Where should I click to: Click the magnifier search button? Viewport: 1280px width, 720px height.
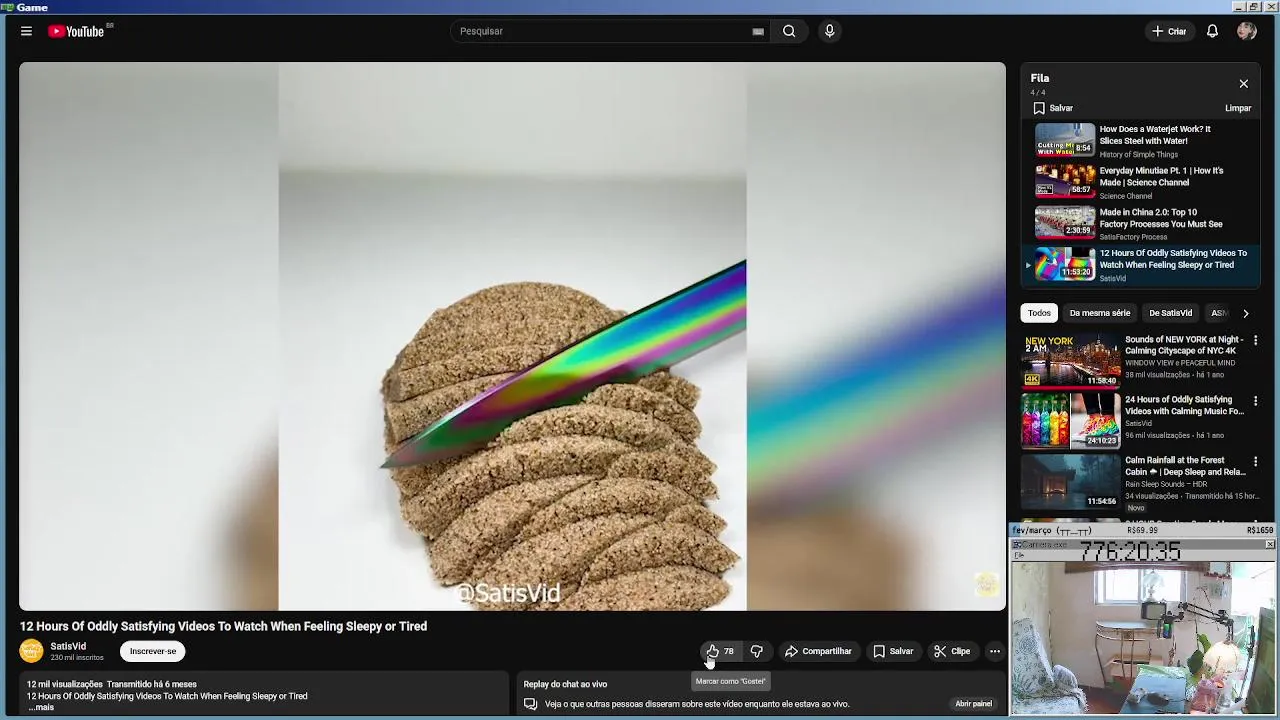click(789, 31)
